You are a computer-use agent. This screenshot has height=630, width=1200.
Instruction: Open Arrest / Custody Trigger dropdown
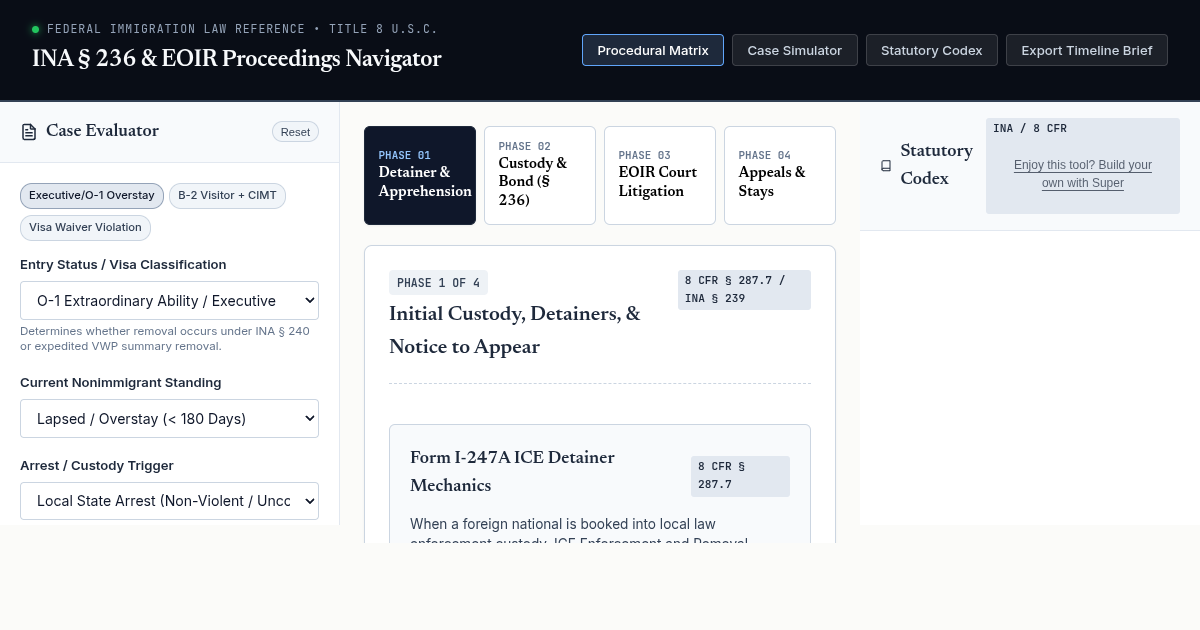click(169, 501)
